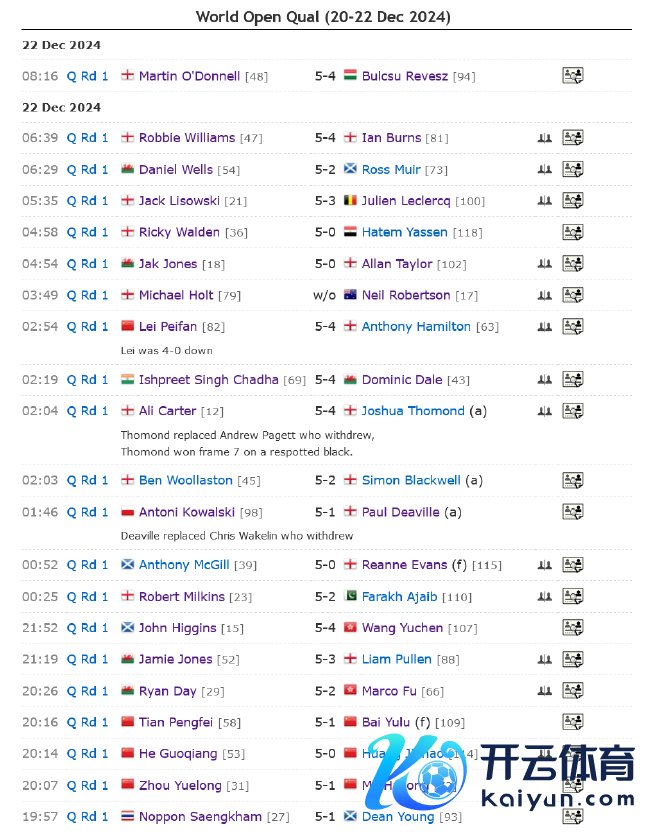Click head-to-head icon beside Allan Taylor
650x832 pixels.
(544, 264)
